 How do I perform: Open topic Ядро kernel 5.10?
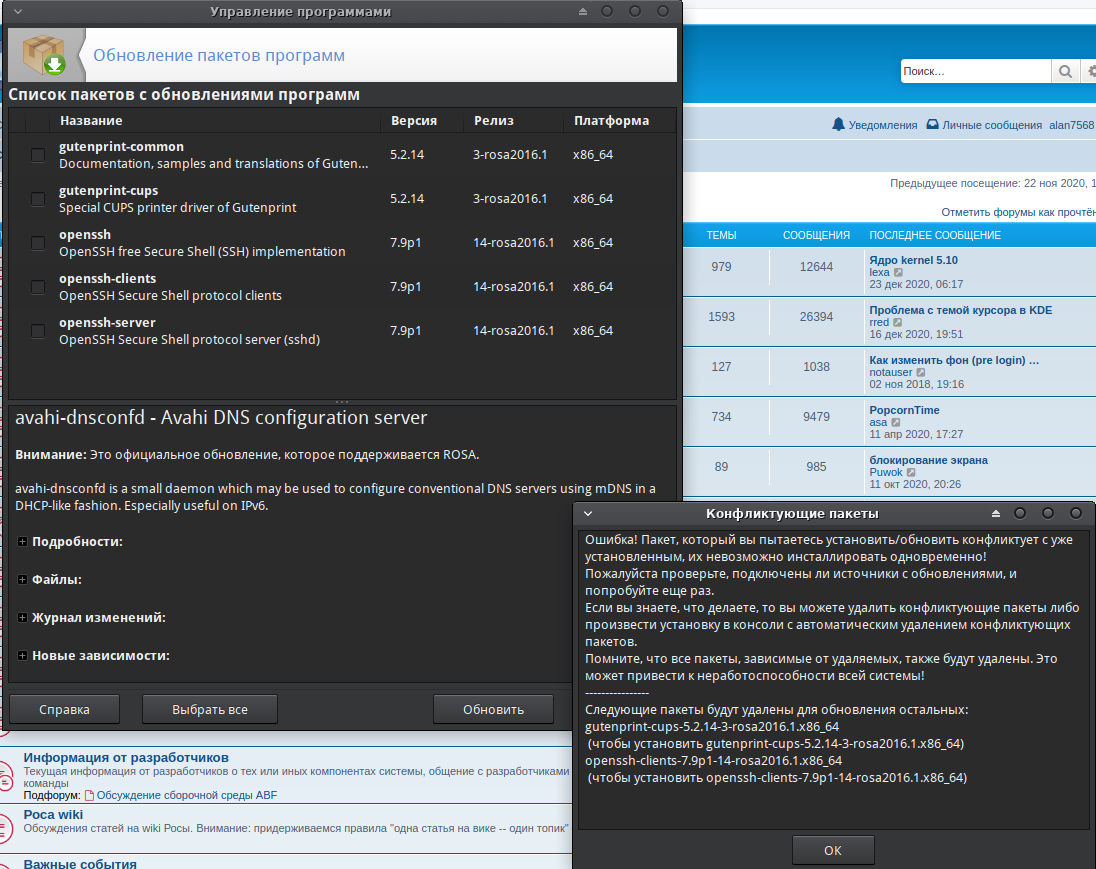[x=914, y=260]
